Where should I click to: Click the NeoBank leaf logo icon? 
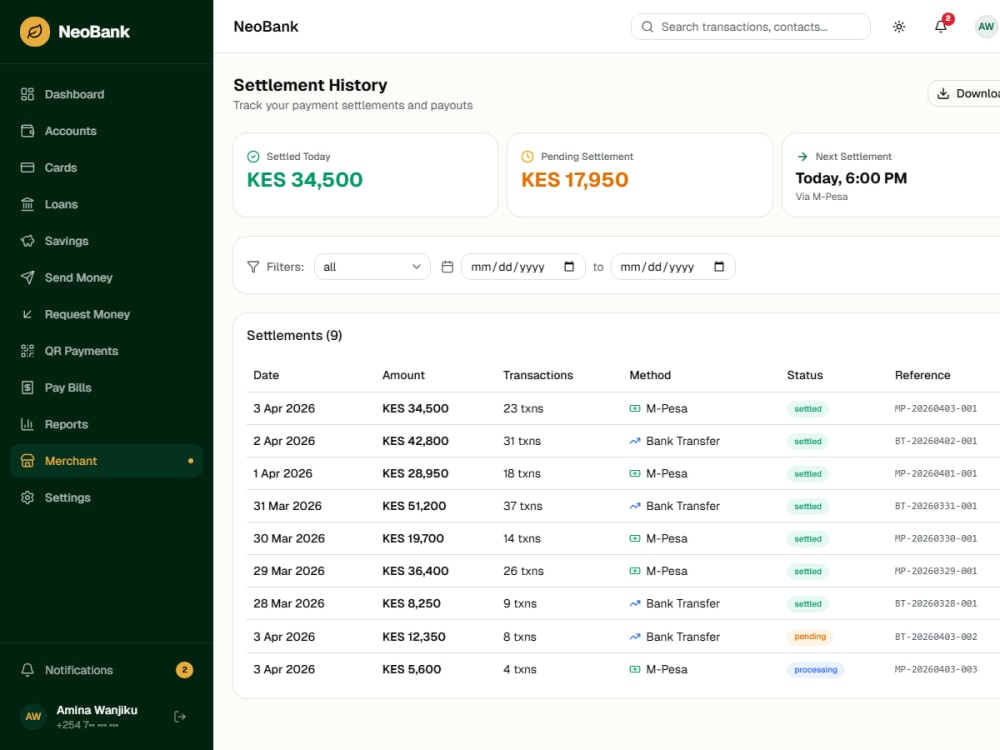[x=34, y=31]
